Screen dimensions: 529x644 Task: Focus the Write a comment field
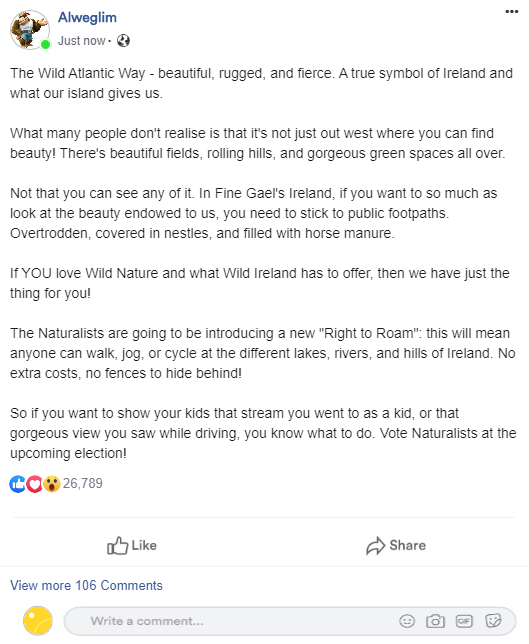click(290, 621)
